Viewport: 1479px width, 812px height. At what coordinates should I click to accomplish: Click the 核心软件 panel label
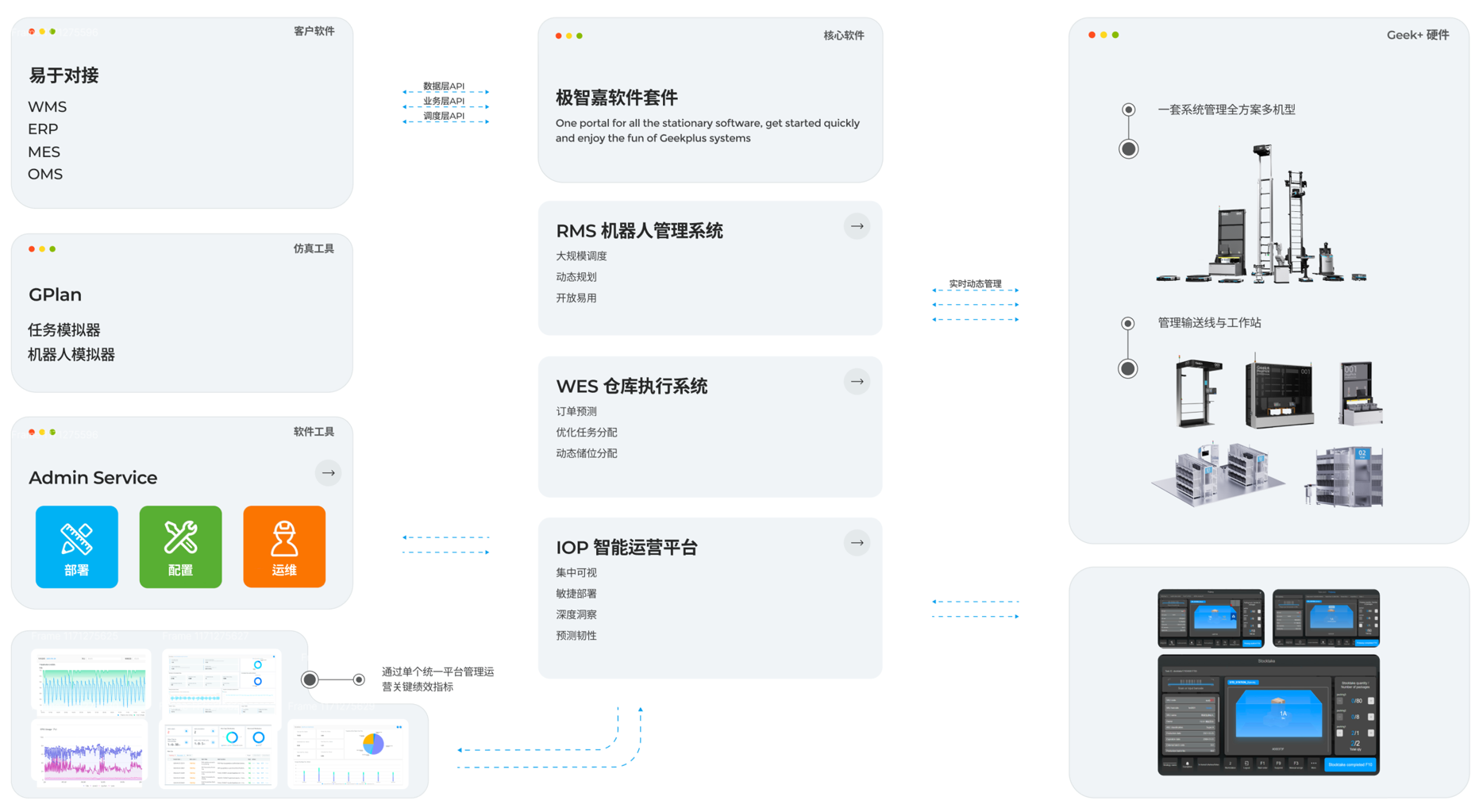coord(843,35)
